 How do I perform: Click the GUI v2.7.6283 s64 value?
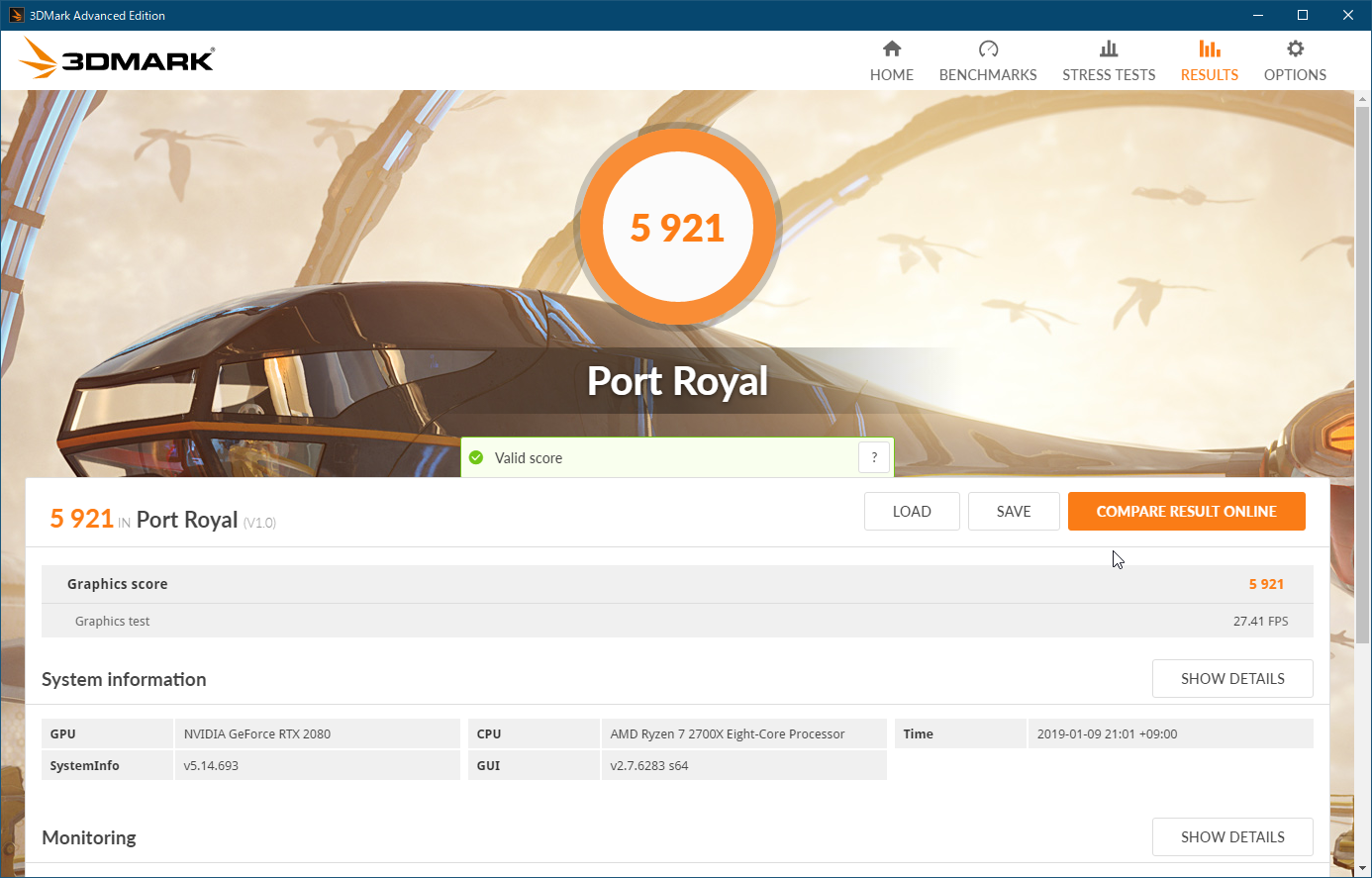(x=649, y=766)
